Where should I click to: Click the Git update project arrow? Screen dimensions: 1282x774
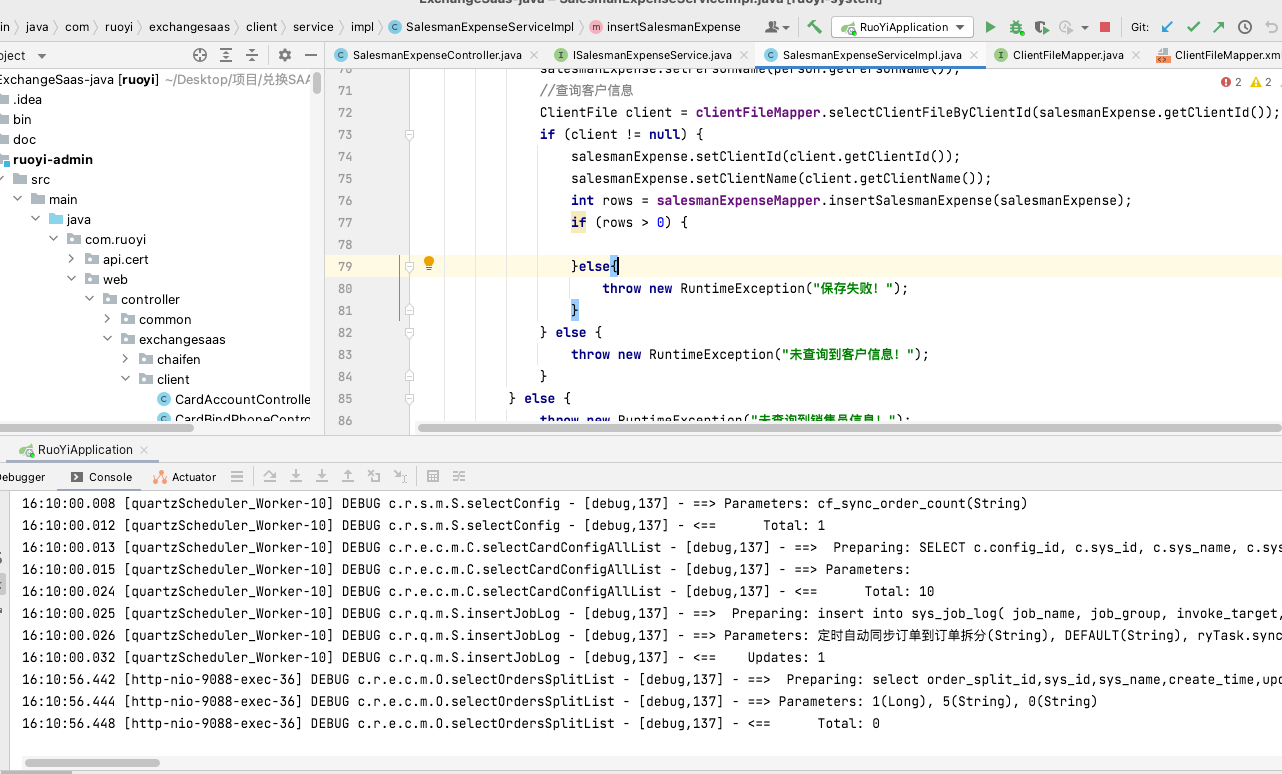[1167, 27]
